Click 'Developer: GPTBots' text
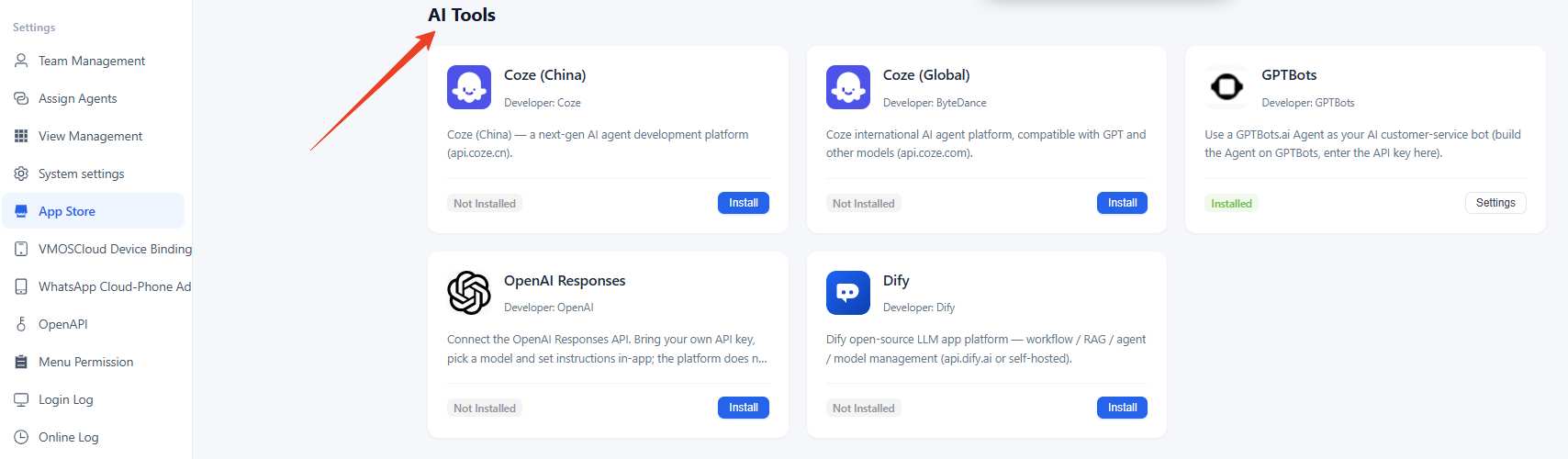The image size is (1568, 459). (x=1308, y=103)
